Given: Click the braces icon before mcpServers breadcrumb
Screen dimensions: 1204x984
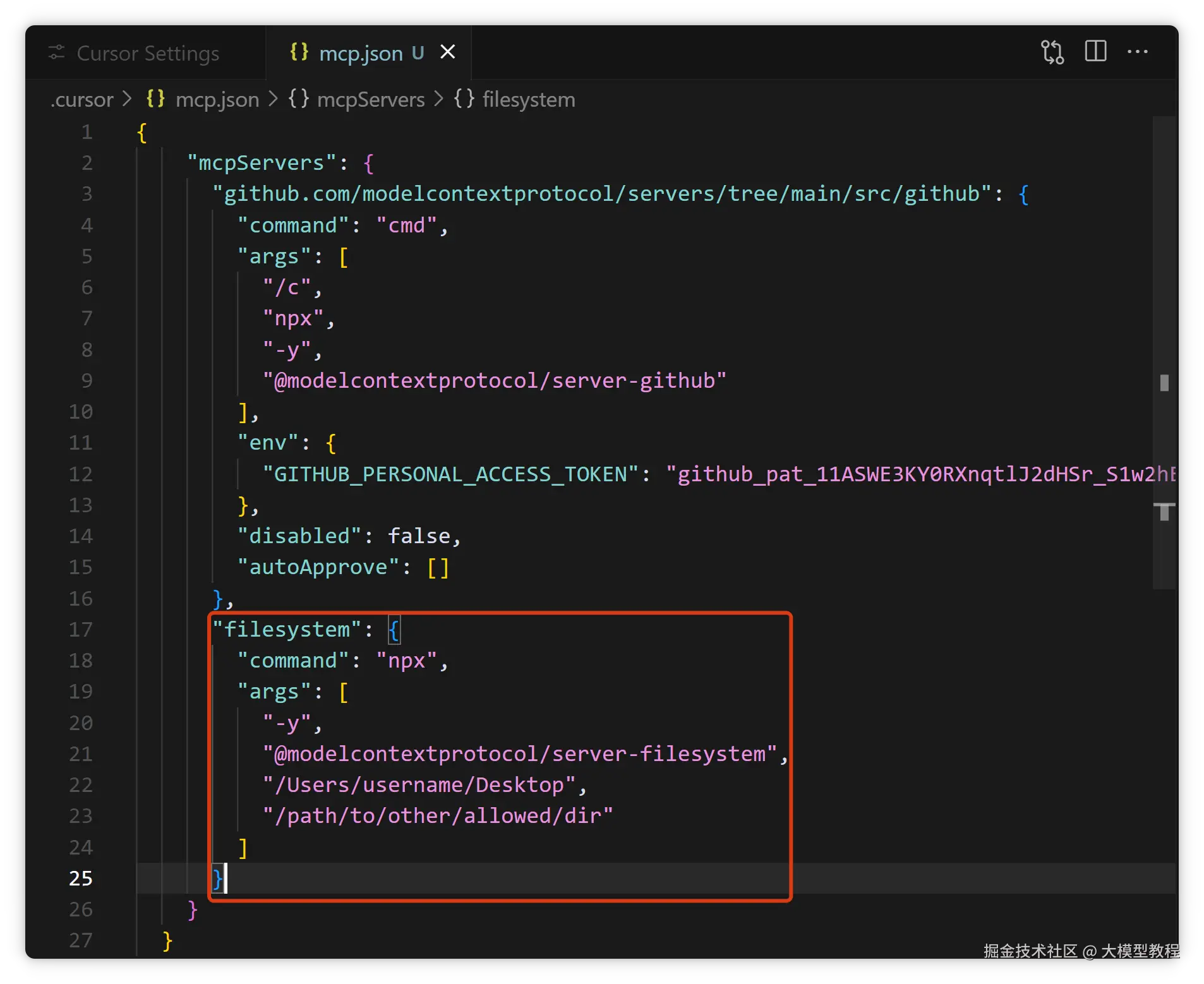Looking at the screenshot, I should click(298, 99).
